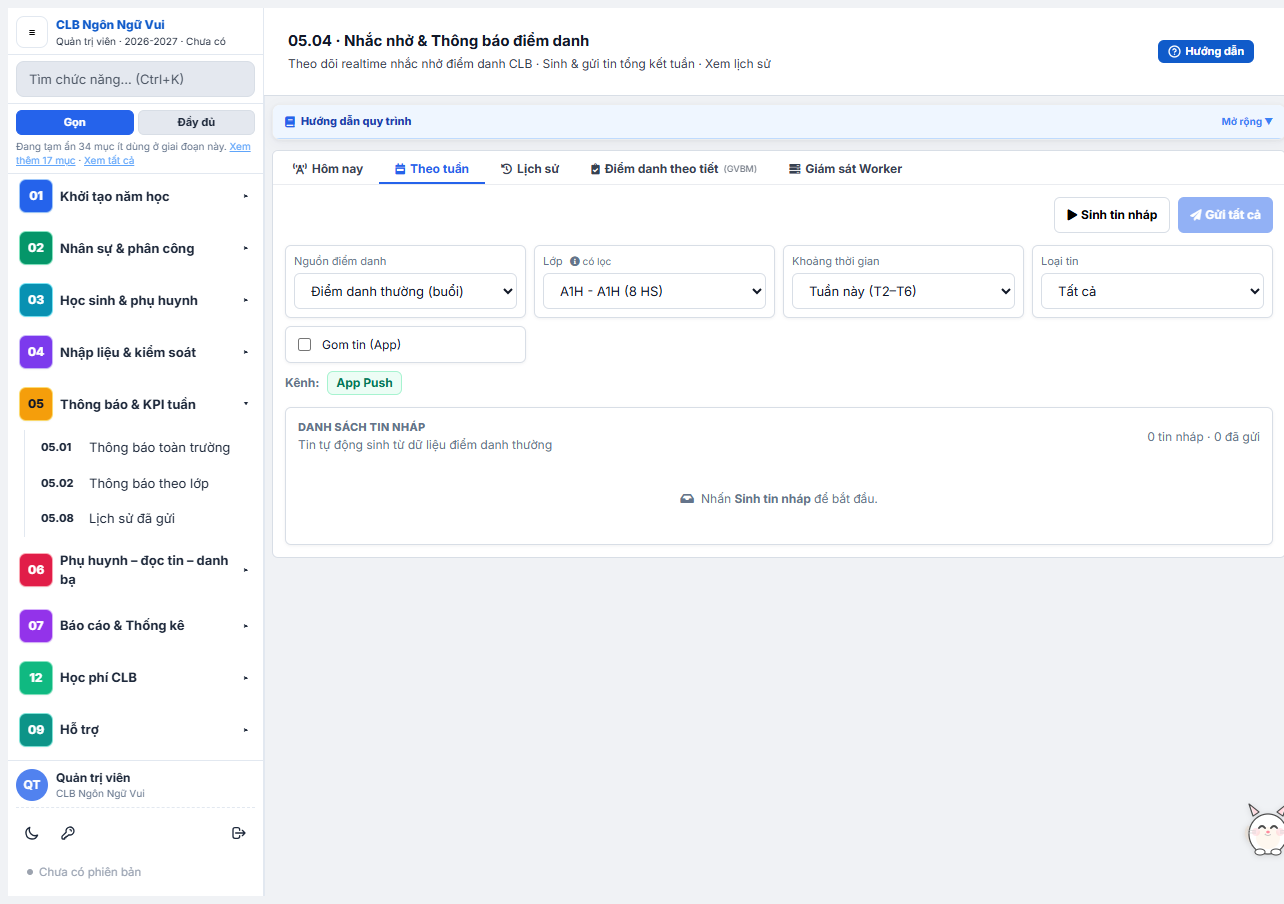Open the Khoảng thời gian dropdown
1284x904 pixels.
[903, 291]
